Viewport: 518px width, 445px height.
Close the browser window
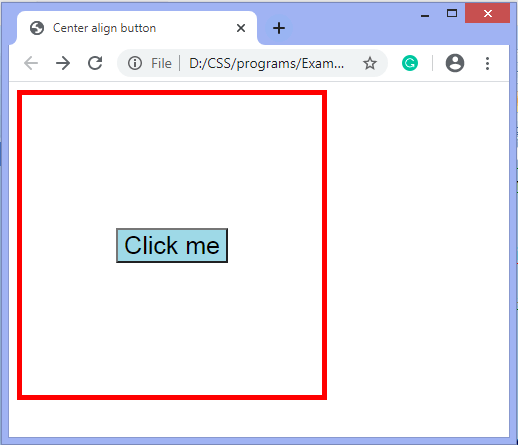tap(487, 13)
